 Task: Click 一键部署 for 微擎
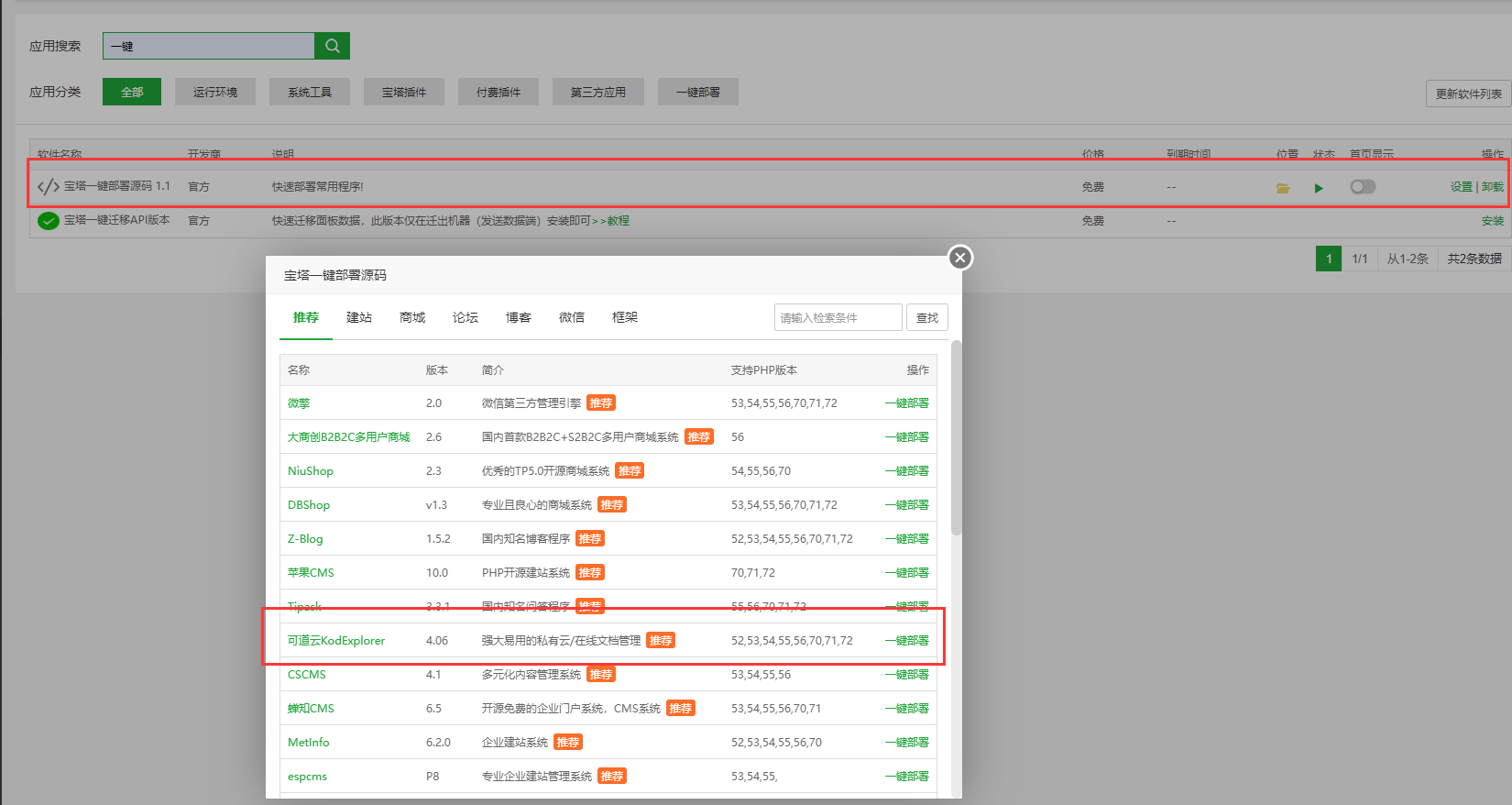coord(907,403)
